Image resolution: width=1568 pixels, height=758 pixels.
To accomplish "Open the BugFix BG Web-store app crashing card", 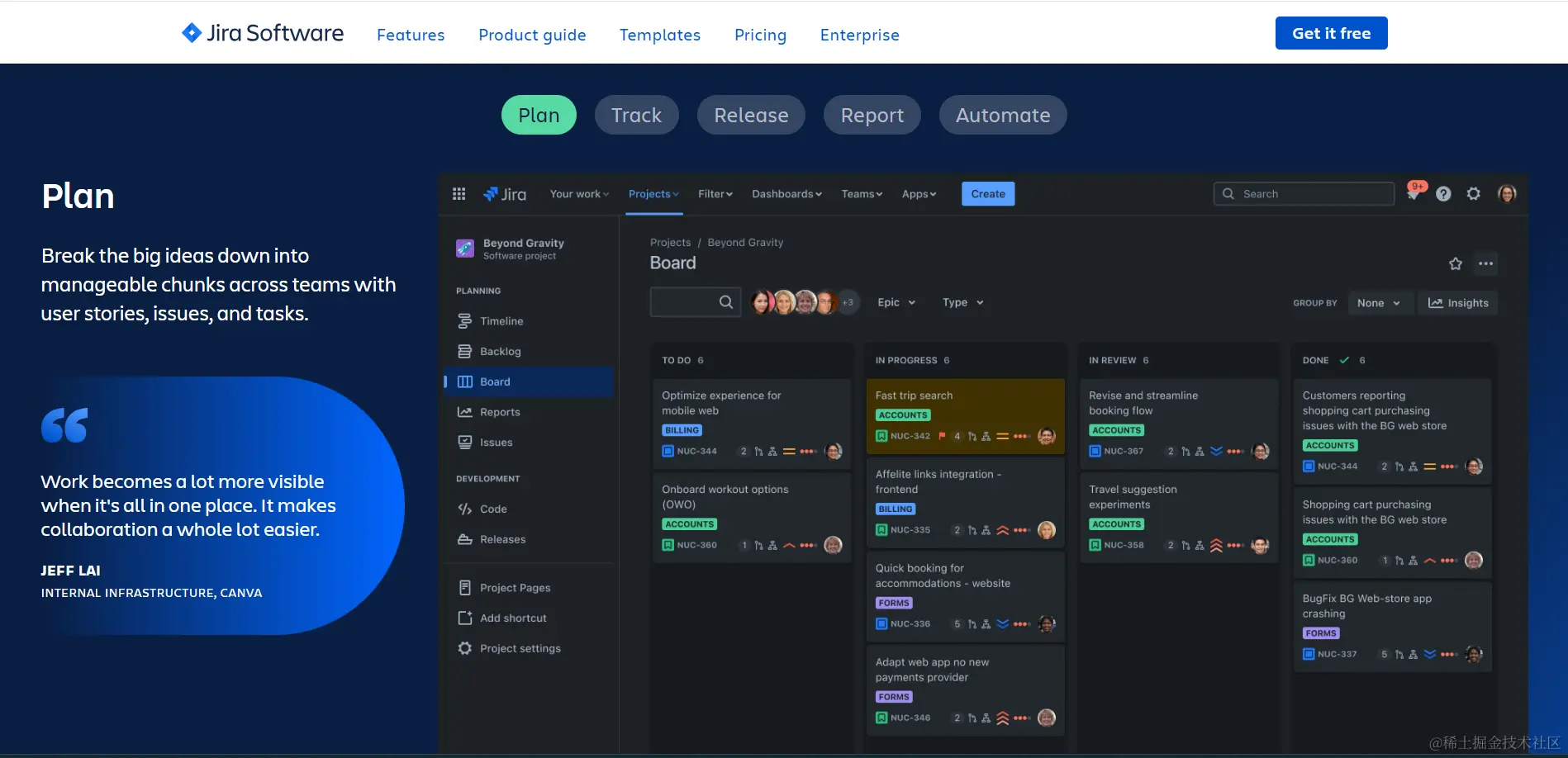I will click(x=1392, y=627).
